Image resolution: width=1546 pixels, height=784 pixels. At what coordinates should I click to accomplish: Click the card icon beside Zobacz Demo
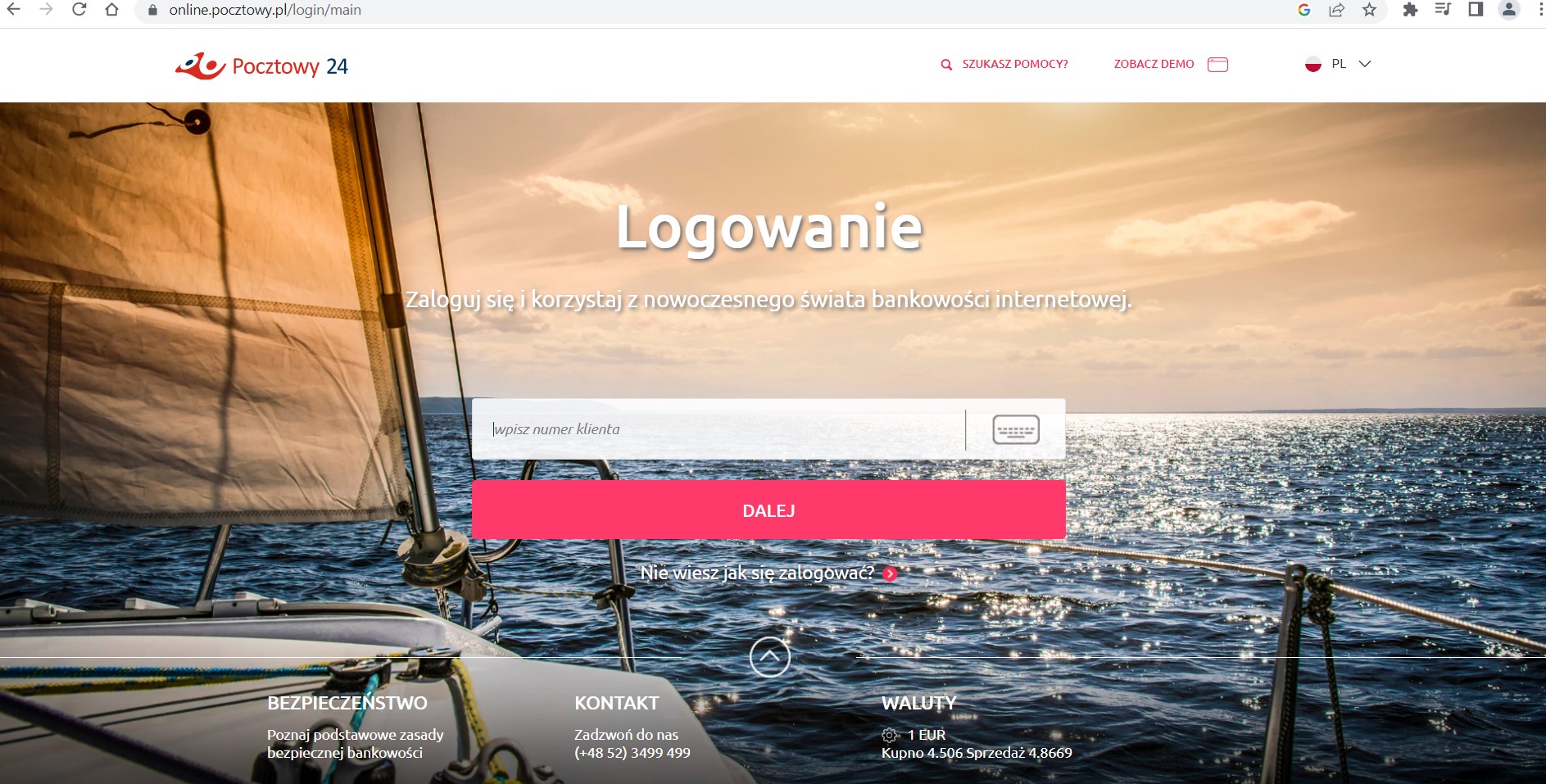click(x=1217, y=64)
